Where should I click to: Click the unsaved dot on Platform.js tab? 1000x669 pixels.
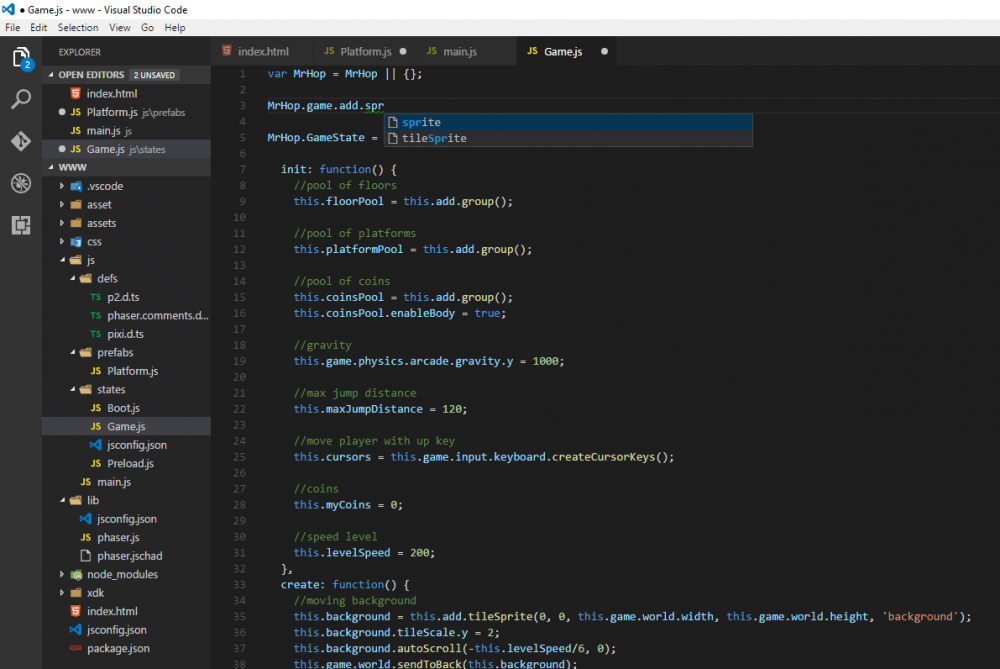click(403, 51)
